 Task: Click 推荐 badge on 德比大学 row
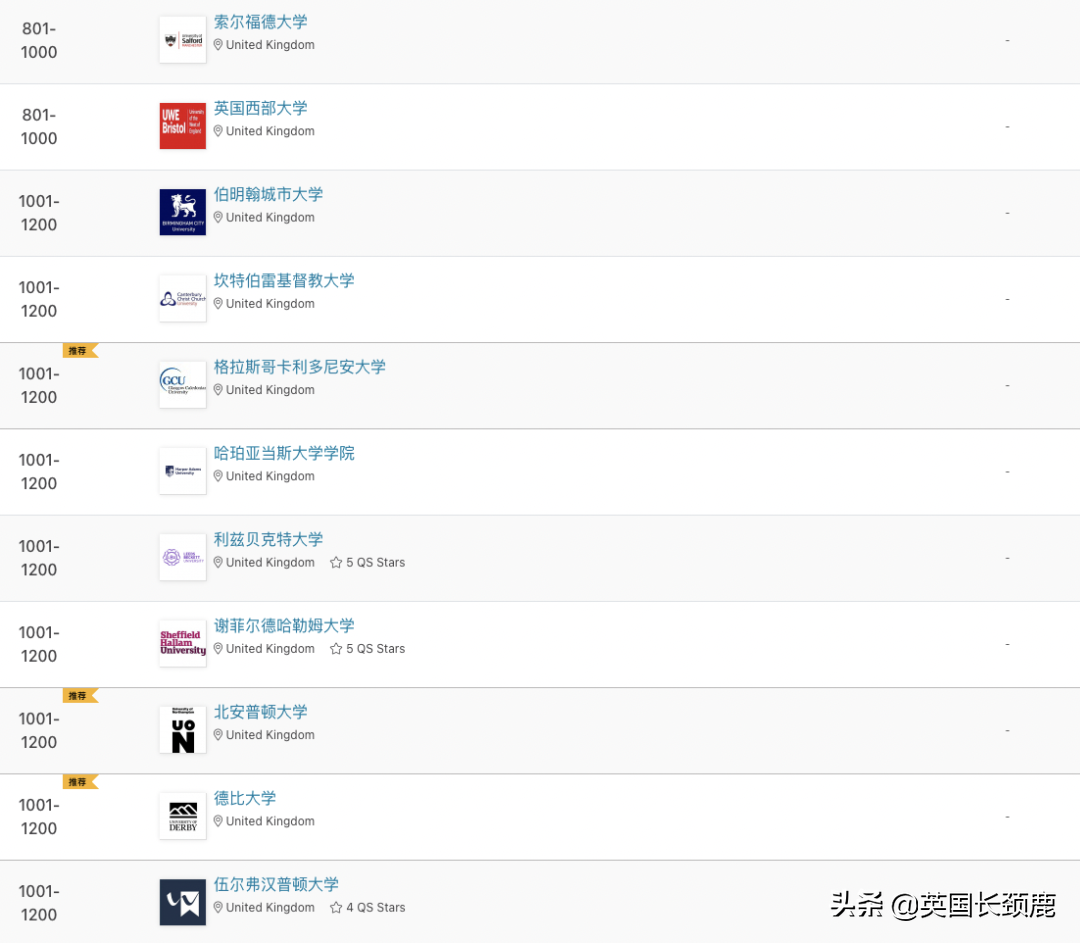point(80,782)
